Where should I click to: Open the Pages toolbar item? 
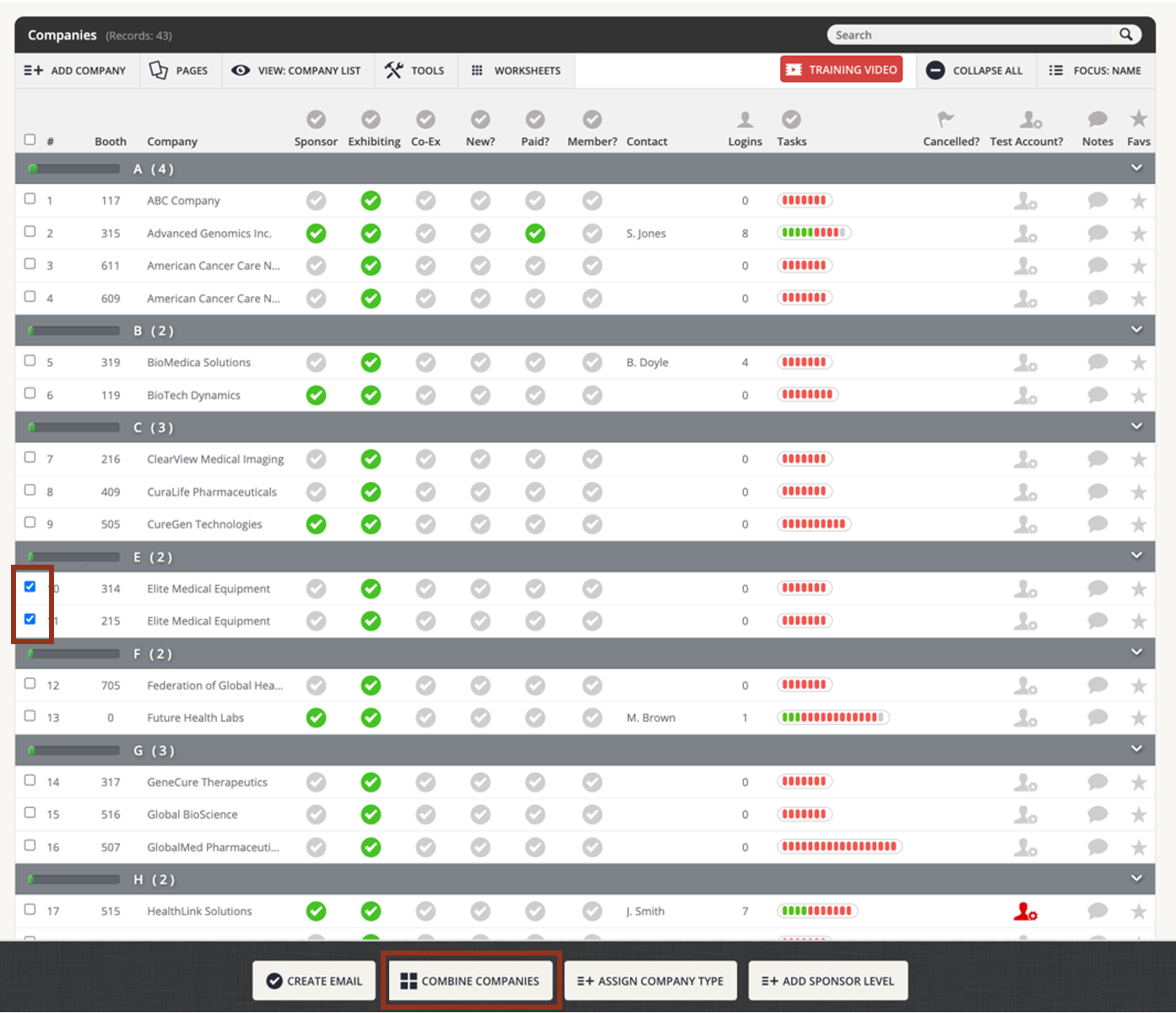click(179, 71)
